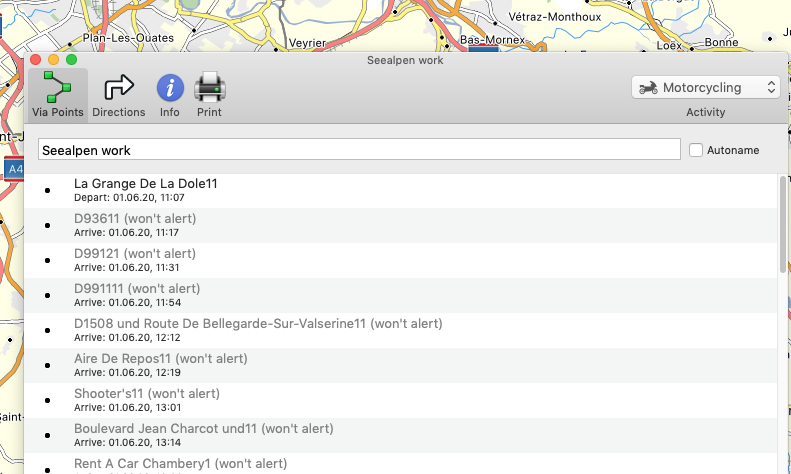
Task: Click the Activity dropdown stepper arrows
Action: tap(771, 88)
